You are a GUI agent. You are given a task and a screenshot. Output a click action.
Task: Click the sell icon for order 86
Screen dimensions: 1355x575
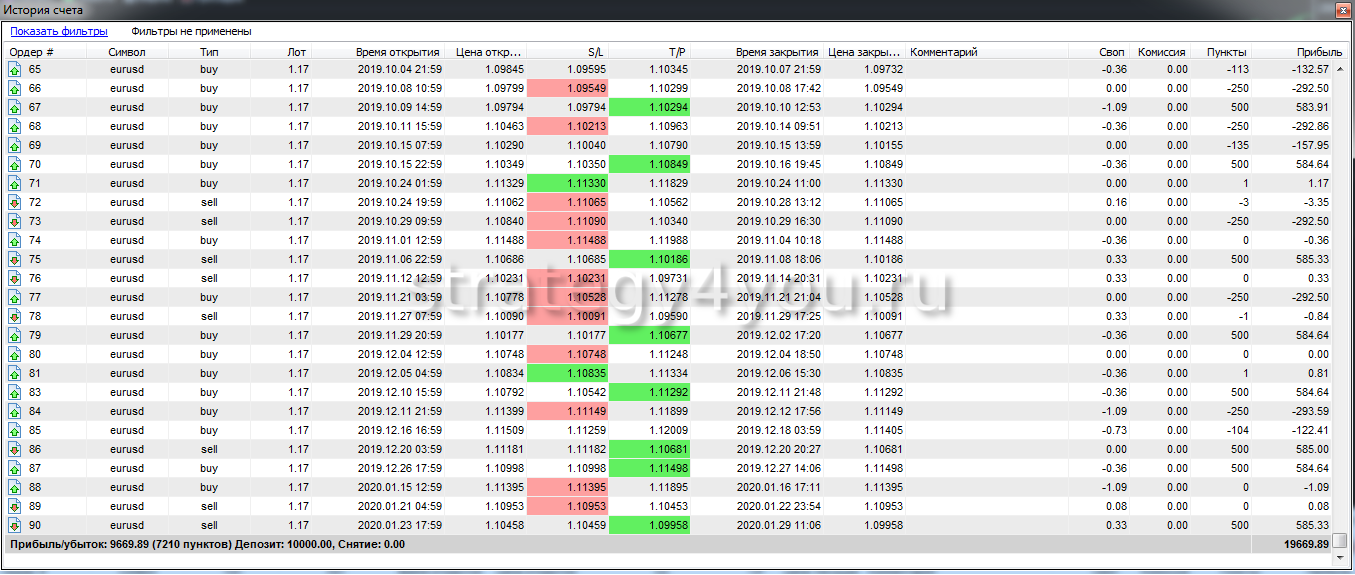click(14, 450)
